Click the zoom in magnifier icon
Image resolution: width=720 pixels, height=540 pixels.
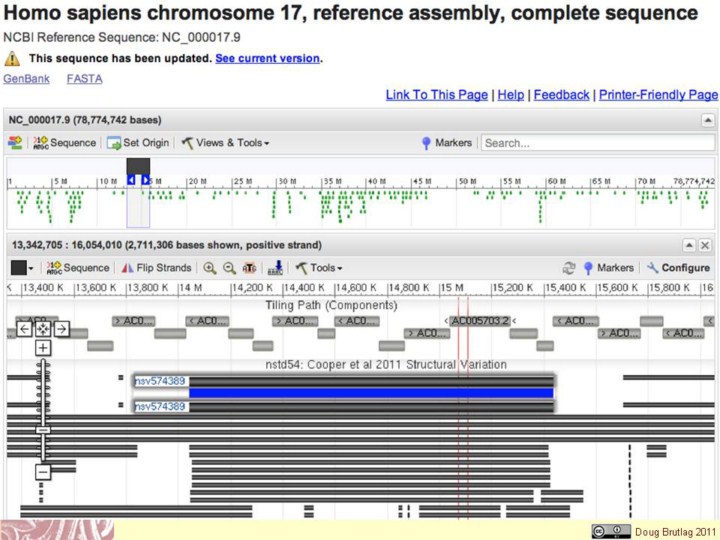click(x=210, y=268)
